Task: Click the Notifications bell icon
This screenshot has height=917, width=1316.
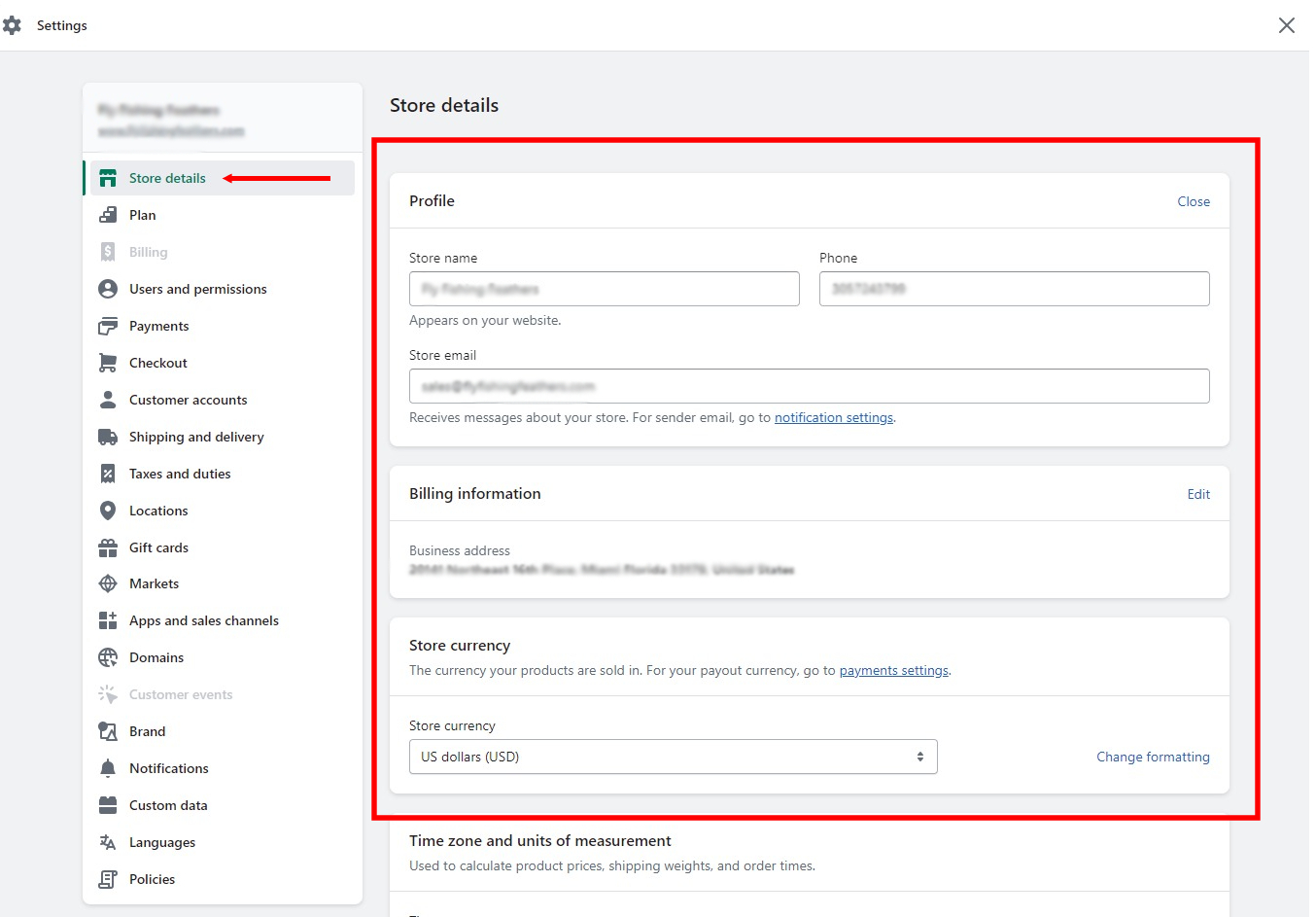Action: click(108, 768)
